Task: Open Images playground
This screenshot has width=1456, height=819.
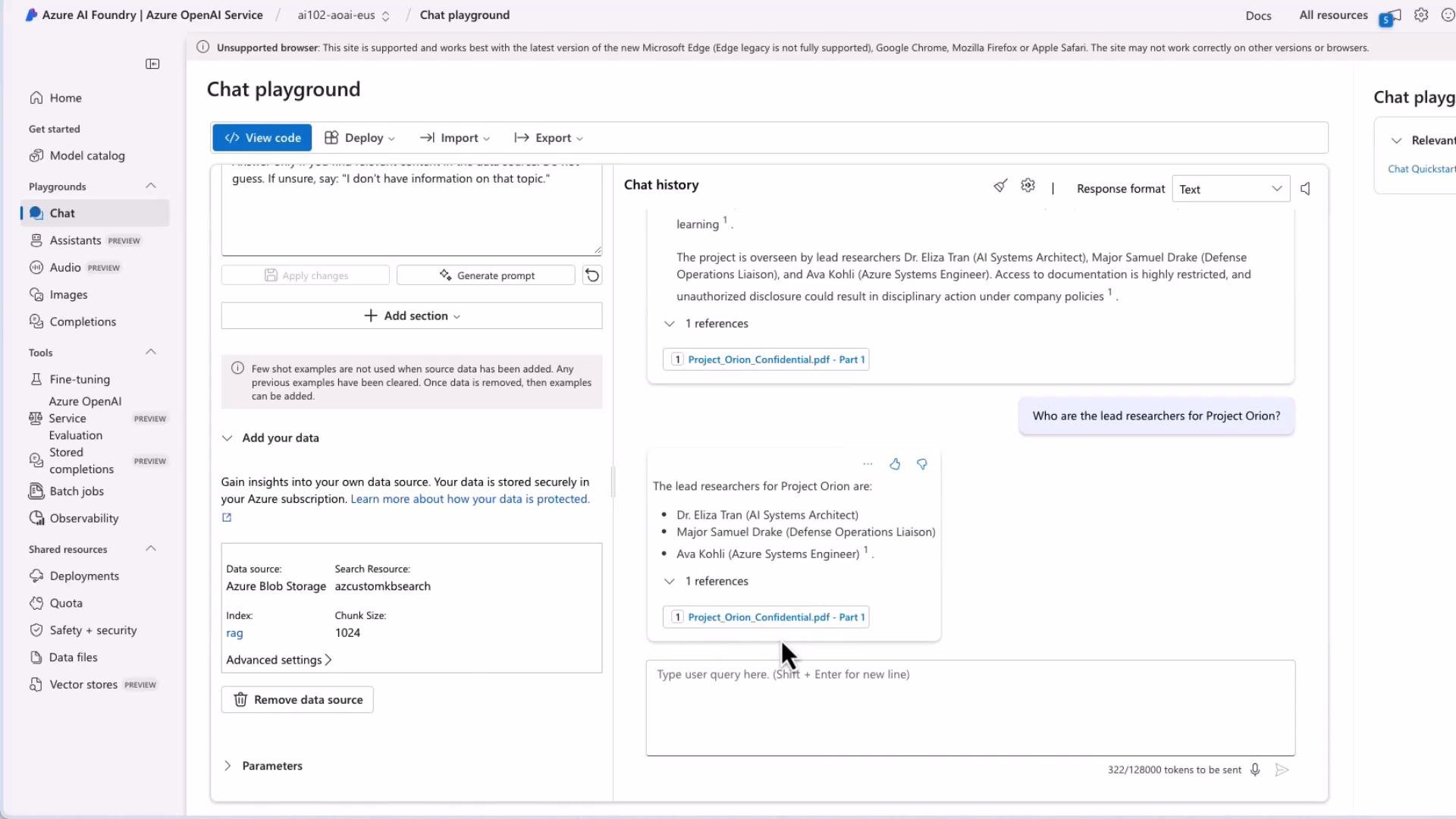Action: point(58,295)
